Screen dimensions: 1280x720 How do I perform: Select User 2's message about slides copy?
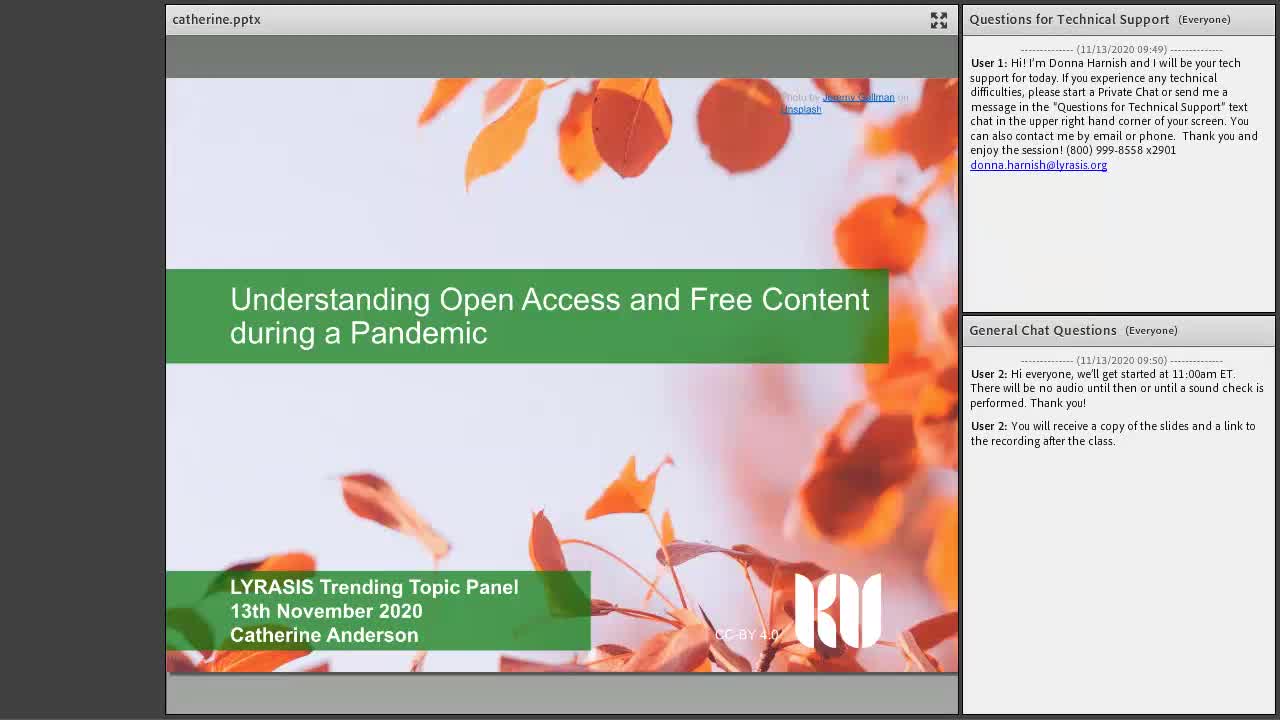[x=1113, y=433]
